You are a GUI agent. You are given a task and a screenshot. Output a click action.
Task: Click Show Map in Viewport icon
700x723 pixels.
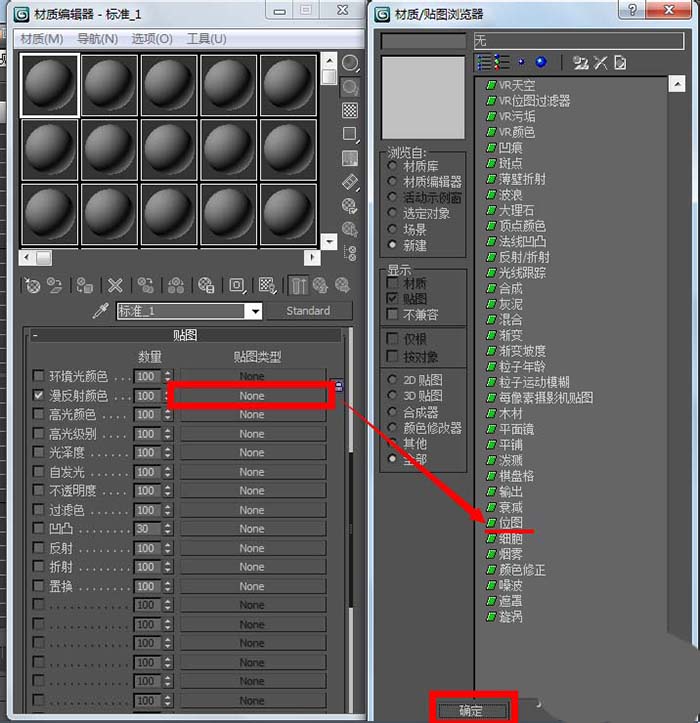tap(267, 285)
